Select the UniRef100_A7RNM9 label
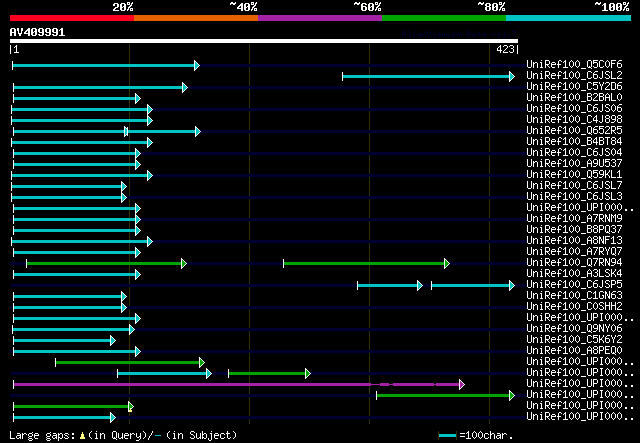 point(574,219)
